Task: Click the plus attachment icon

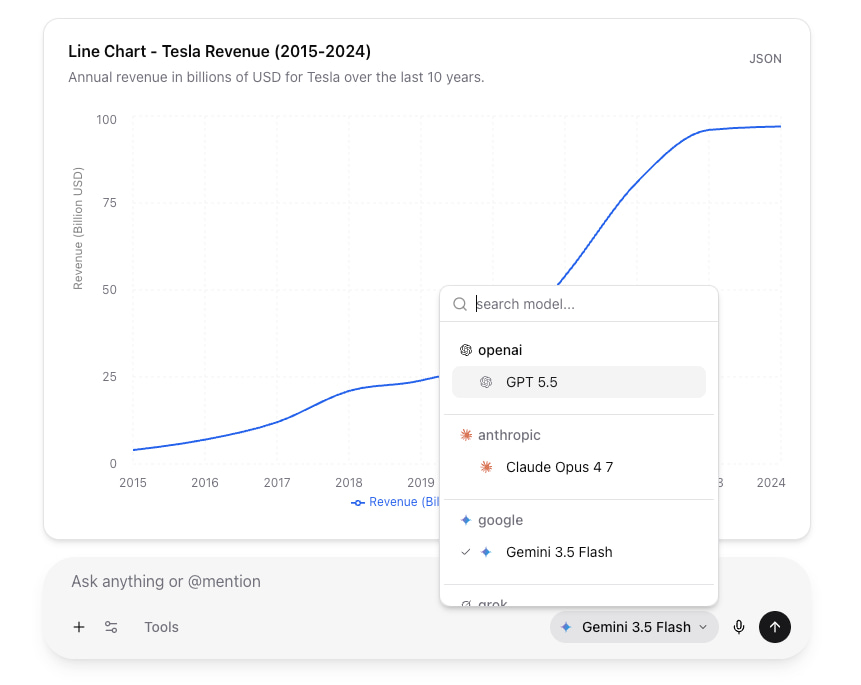Action: pos(79,627)
